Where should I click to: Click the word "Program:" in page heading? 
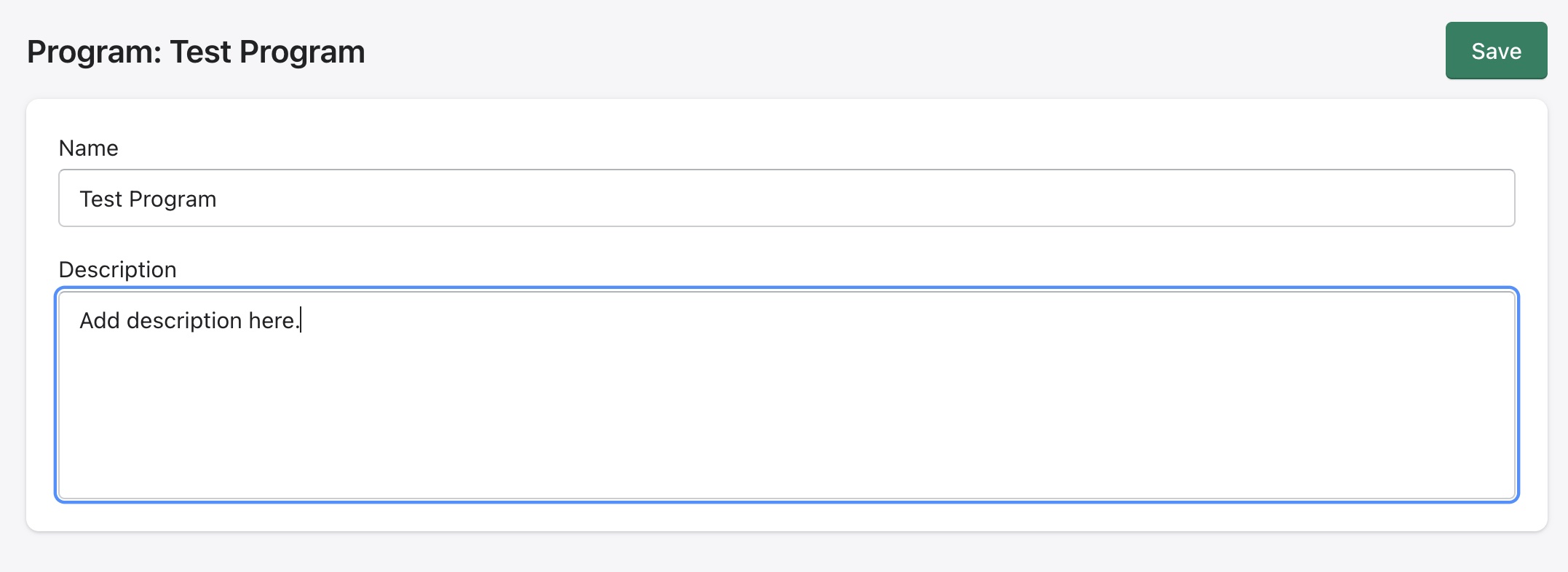[94, 52]
